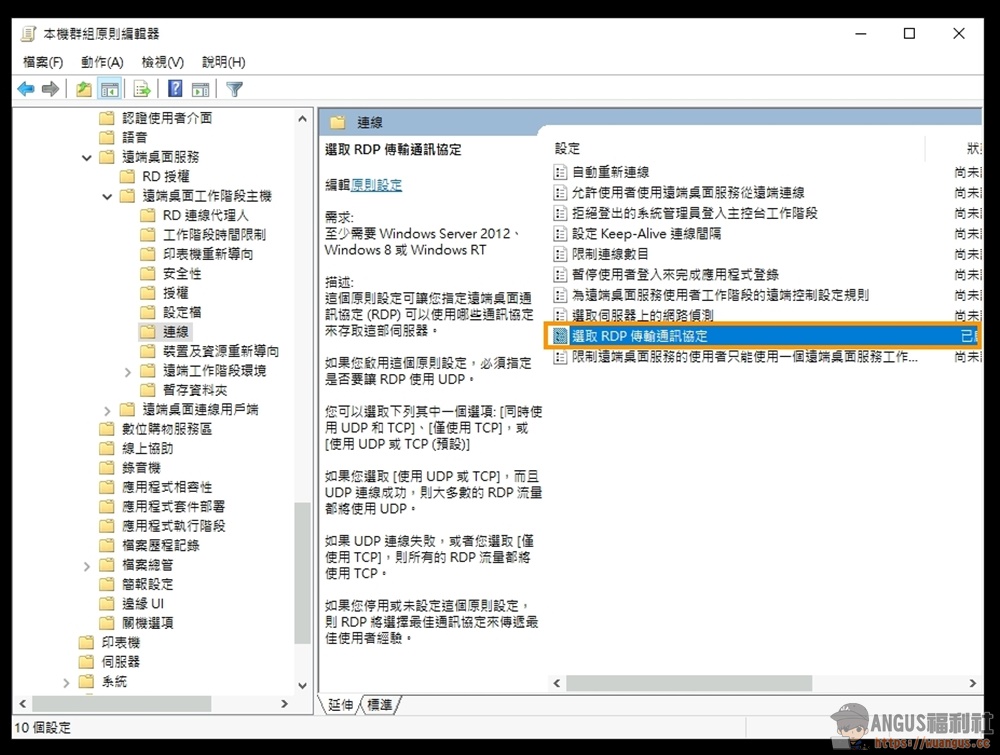Select 數位購物服務區 in the tree
1000x755 pixels.
click(166, 429)
